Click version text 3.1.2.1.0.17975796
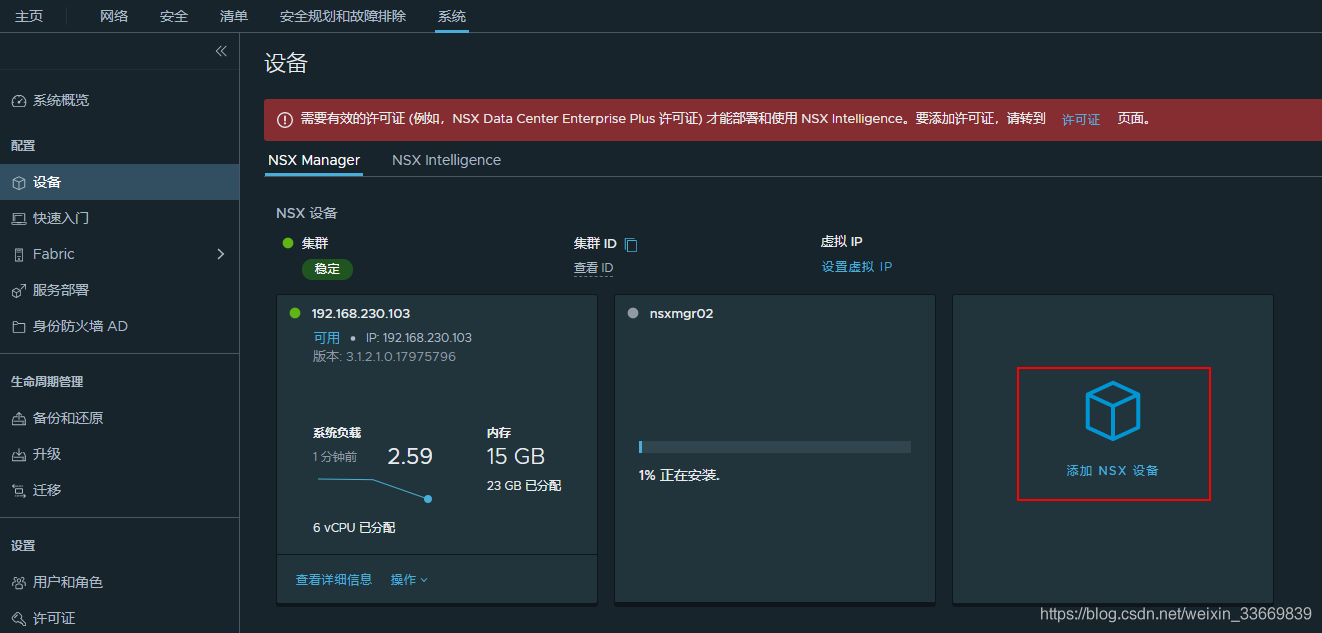This screenshot has width=1322, height=633. pos(401,357)
